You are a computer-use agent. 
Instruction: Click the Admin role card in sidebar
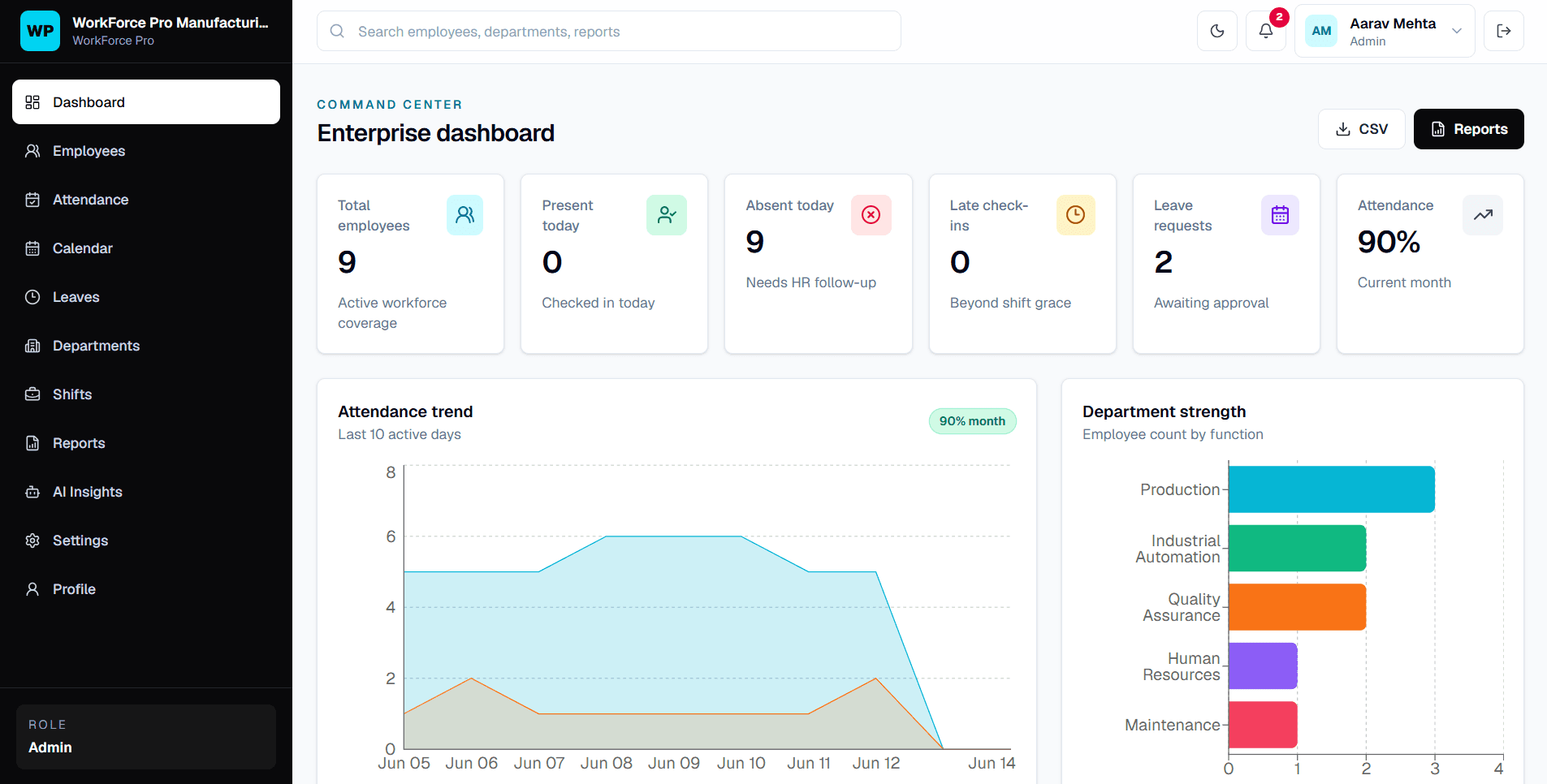coord(146,737)
